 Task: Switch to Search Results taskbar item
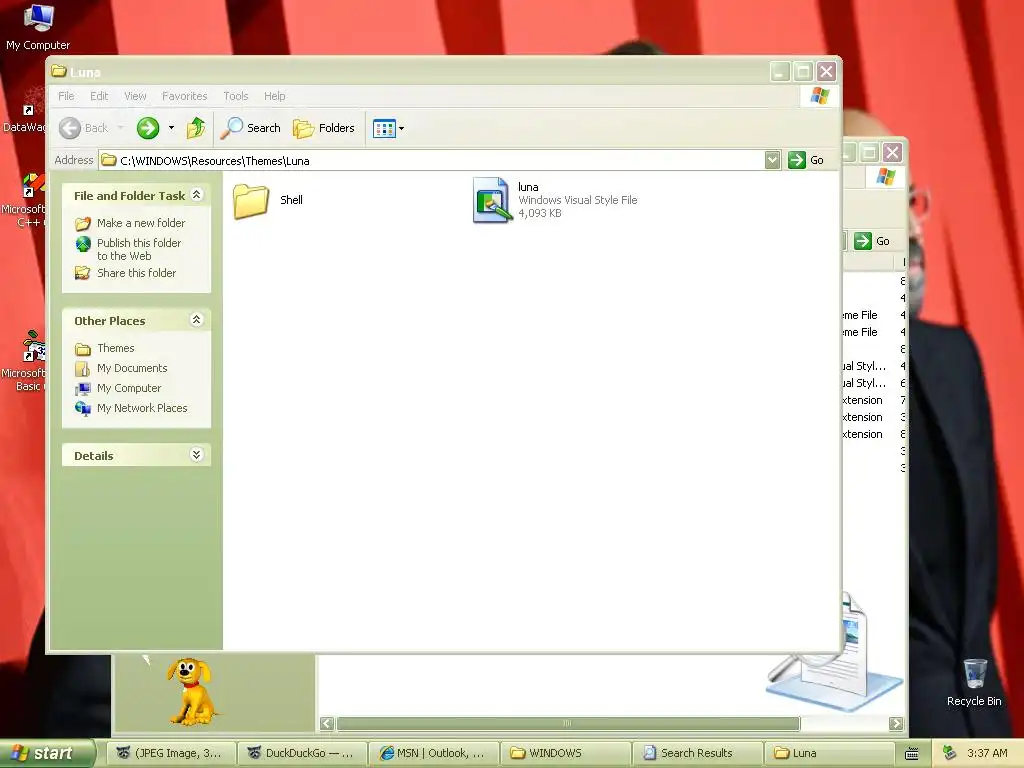[696, 753]
